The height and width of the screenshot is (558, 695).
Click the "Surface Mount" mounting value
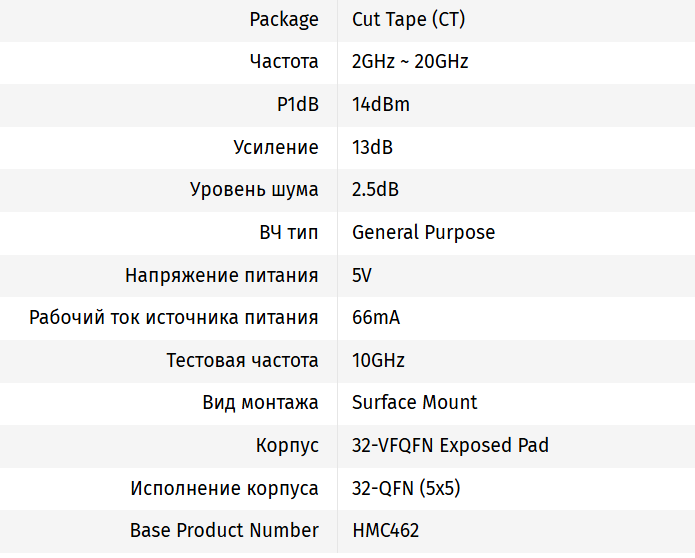click(415, 403)
